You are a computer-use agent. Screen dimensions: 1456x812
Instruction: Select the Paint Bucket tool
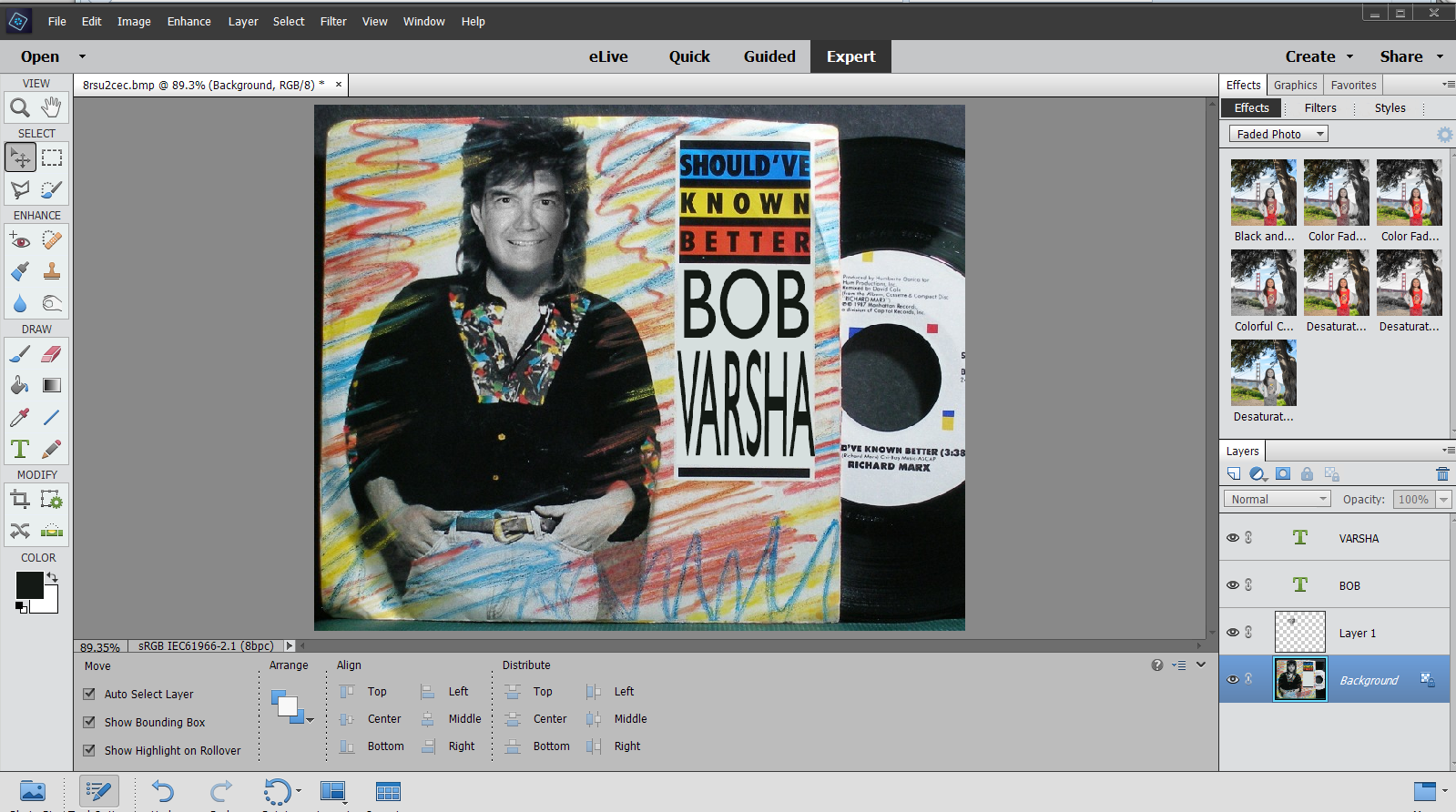point(20,385)
